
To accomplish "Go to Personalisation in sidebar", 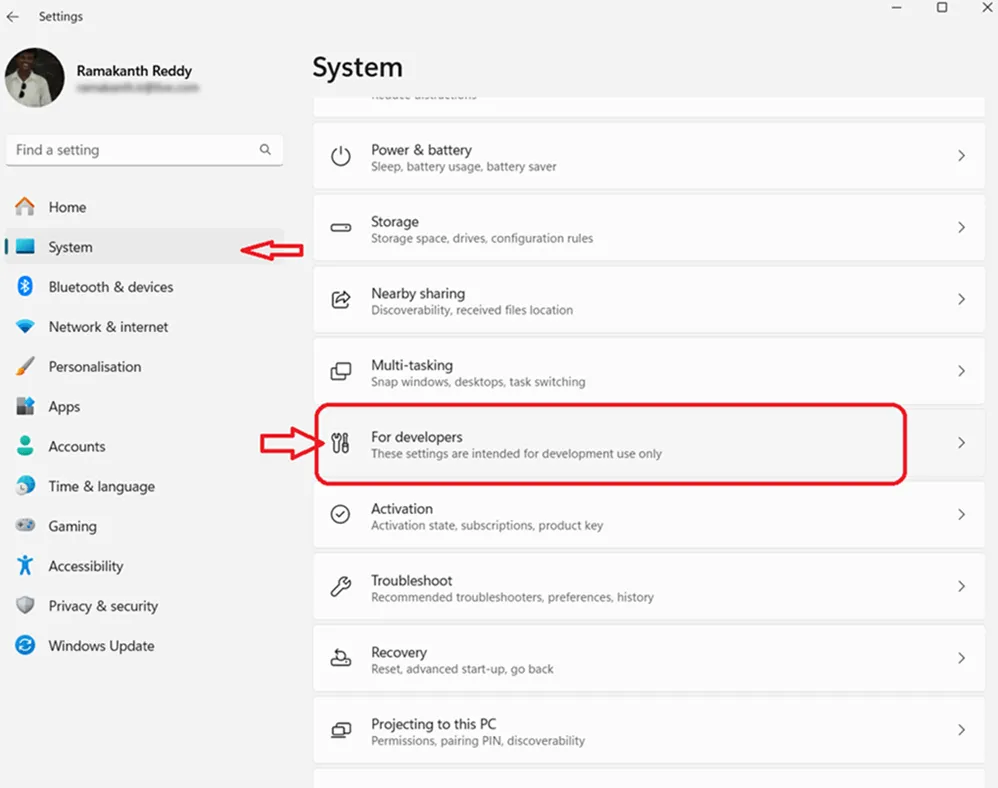I will click(94, 367).
